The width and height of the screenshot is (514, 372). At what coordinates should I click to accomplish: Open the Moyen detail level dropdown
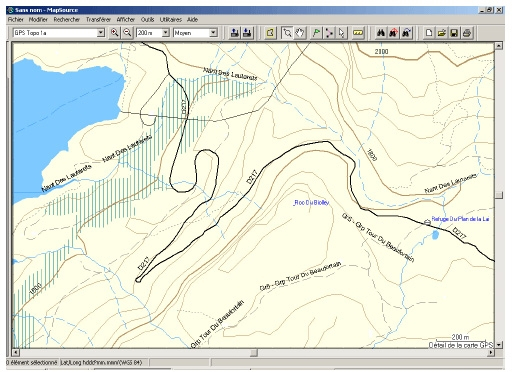click(195, 33)
